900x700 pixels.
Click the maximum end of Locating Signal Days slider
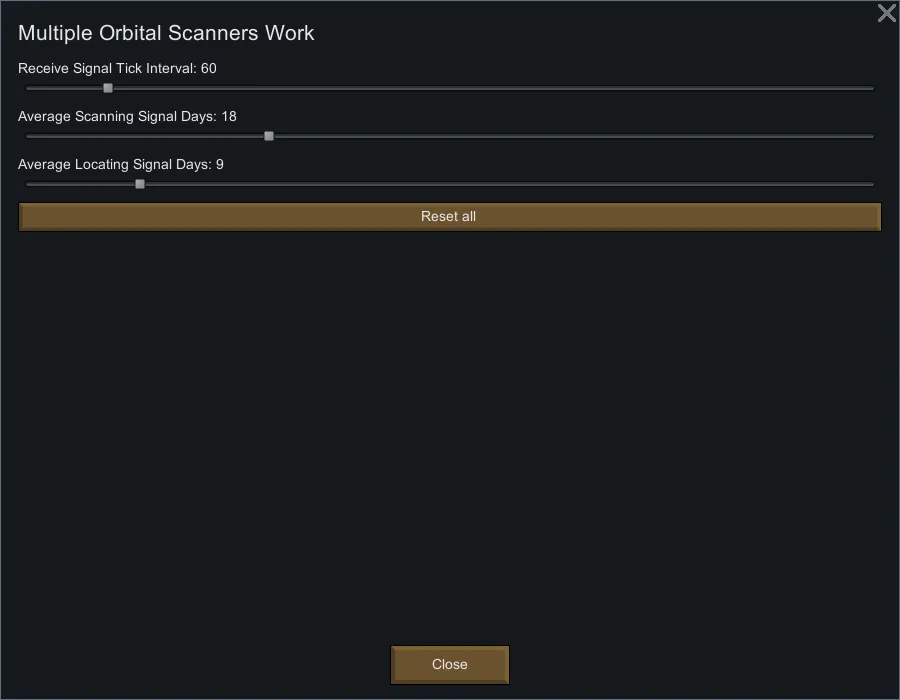872,184
